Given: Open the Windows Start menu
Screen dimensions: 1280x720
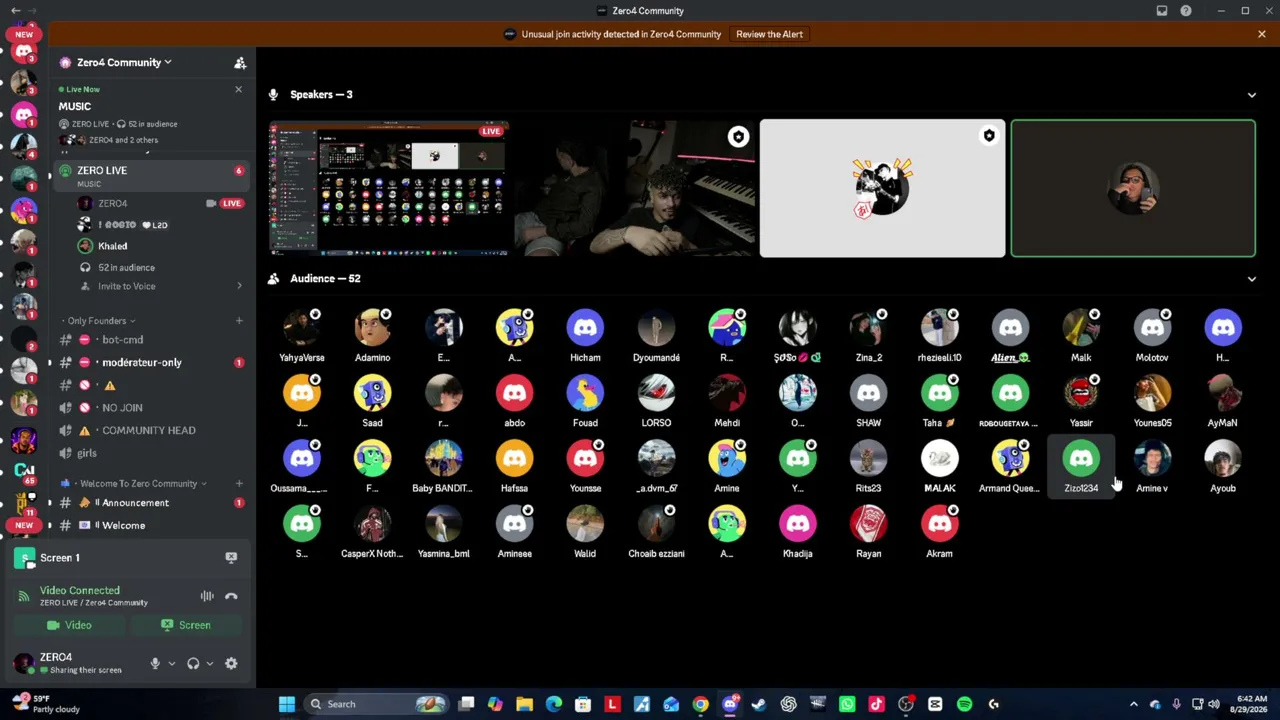Looking at the screenshot, I should (287, 704).
